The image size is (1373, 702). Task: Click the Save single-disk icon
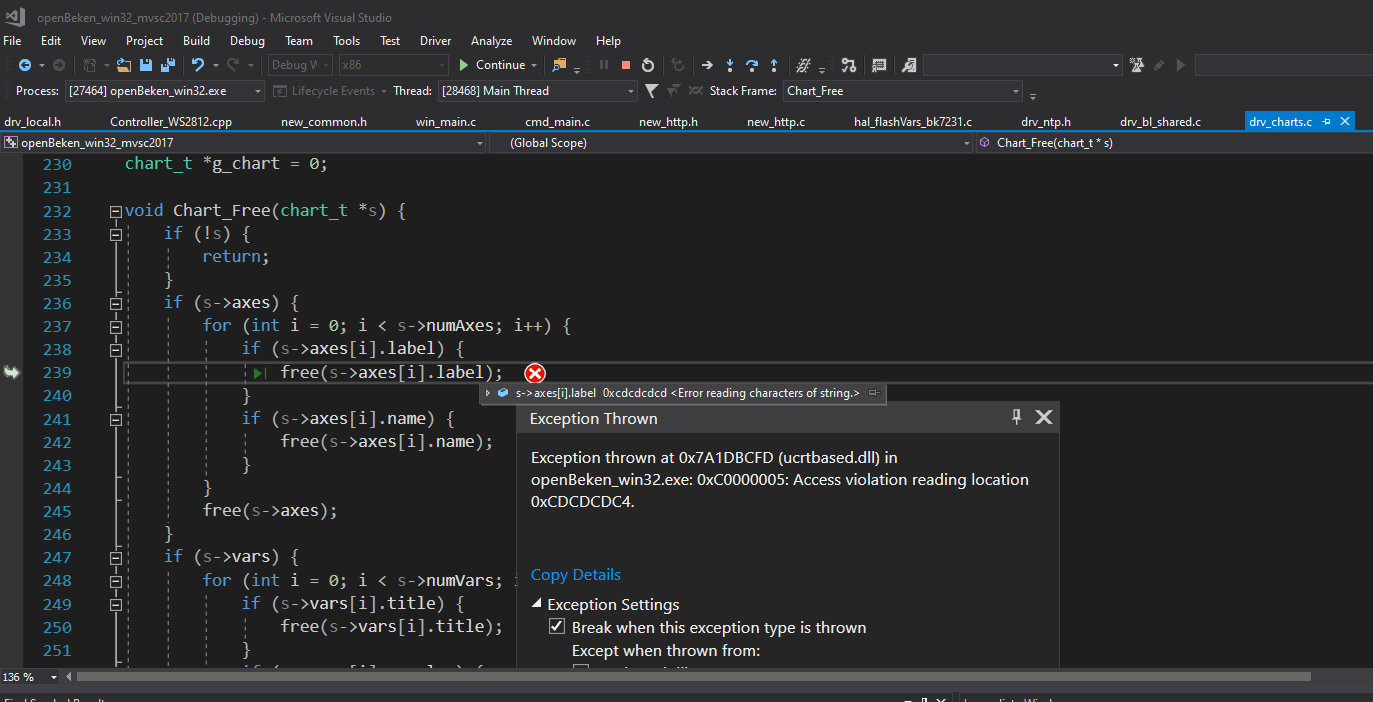pyautogui.click(x=146, y=65)
